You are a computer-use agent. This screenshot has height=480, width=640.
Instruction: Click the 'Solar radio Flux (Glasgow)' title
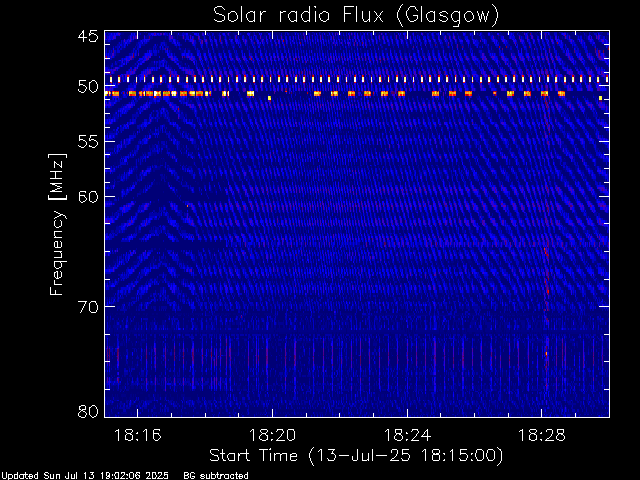356,16
